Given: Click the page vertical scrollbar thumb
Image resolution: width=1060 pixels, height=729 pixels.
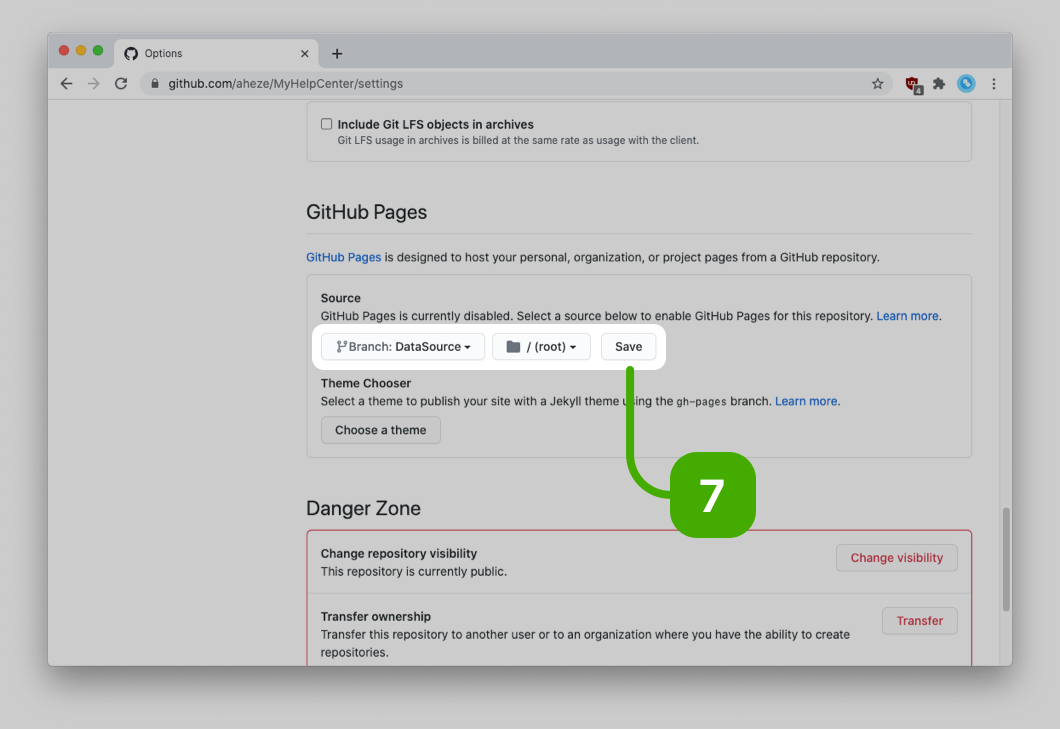Looking at the screenshot, I should tap(1006, 559).
